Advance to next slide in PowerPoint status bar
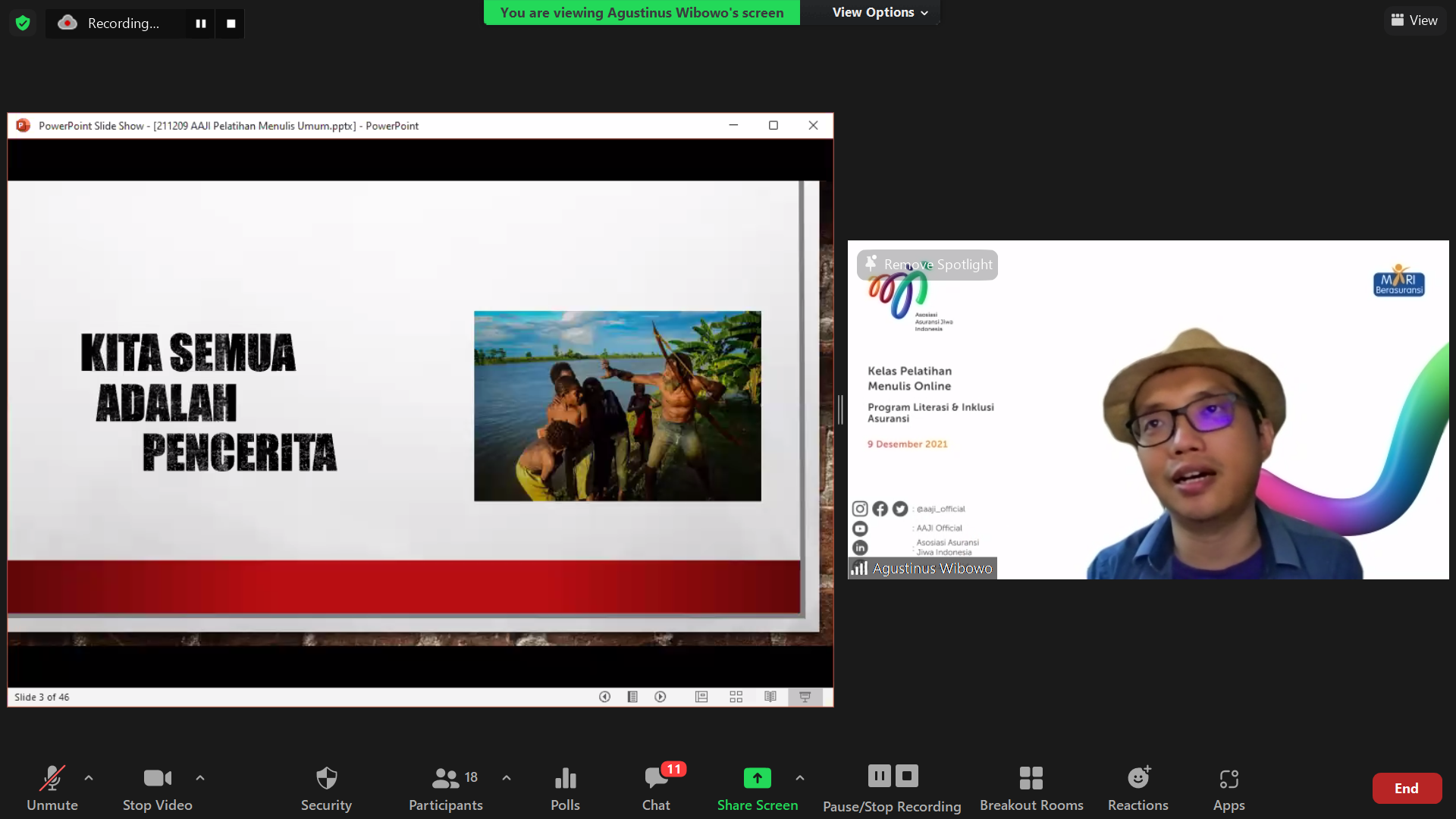This screenshot has width=1456, height=819. tap(661, 697)
